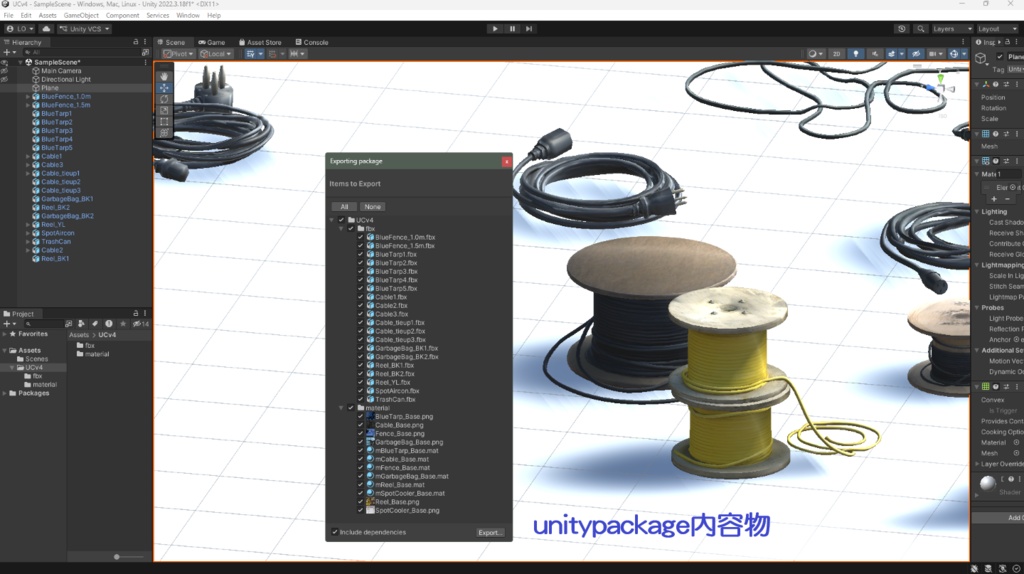Toggle scene lighting lightbulb icon
The image size is (1024, 574).
pyautogui.click(x=856, y=54)
